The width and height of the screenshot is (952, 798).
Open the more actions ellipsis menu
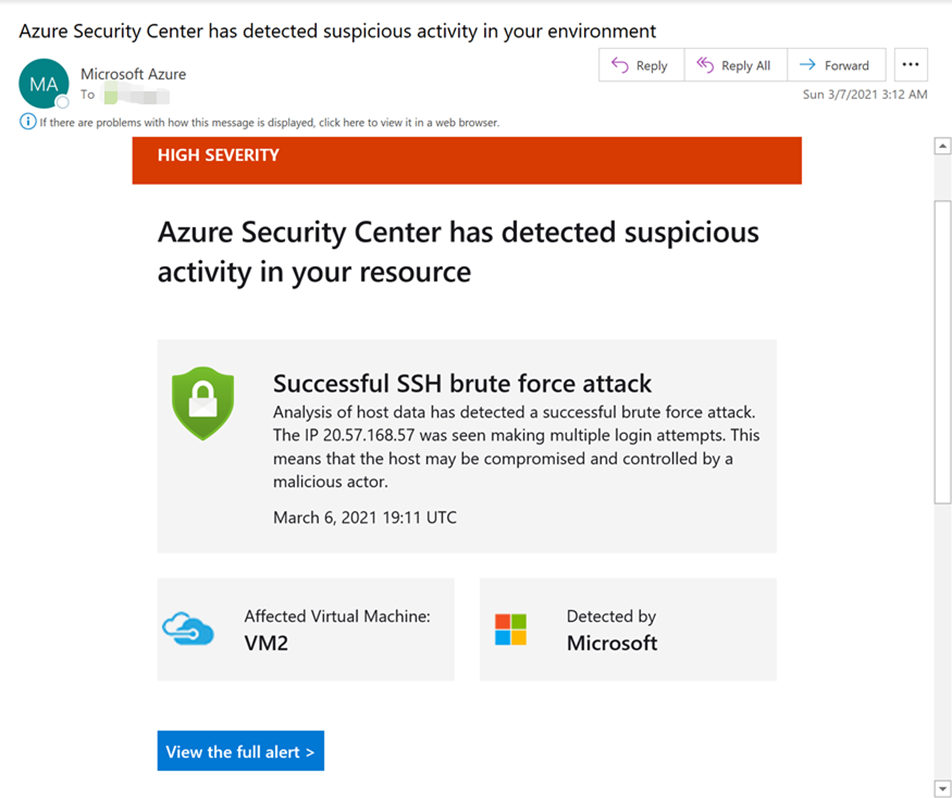tap(910, 65)
